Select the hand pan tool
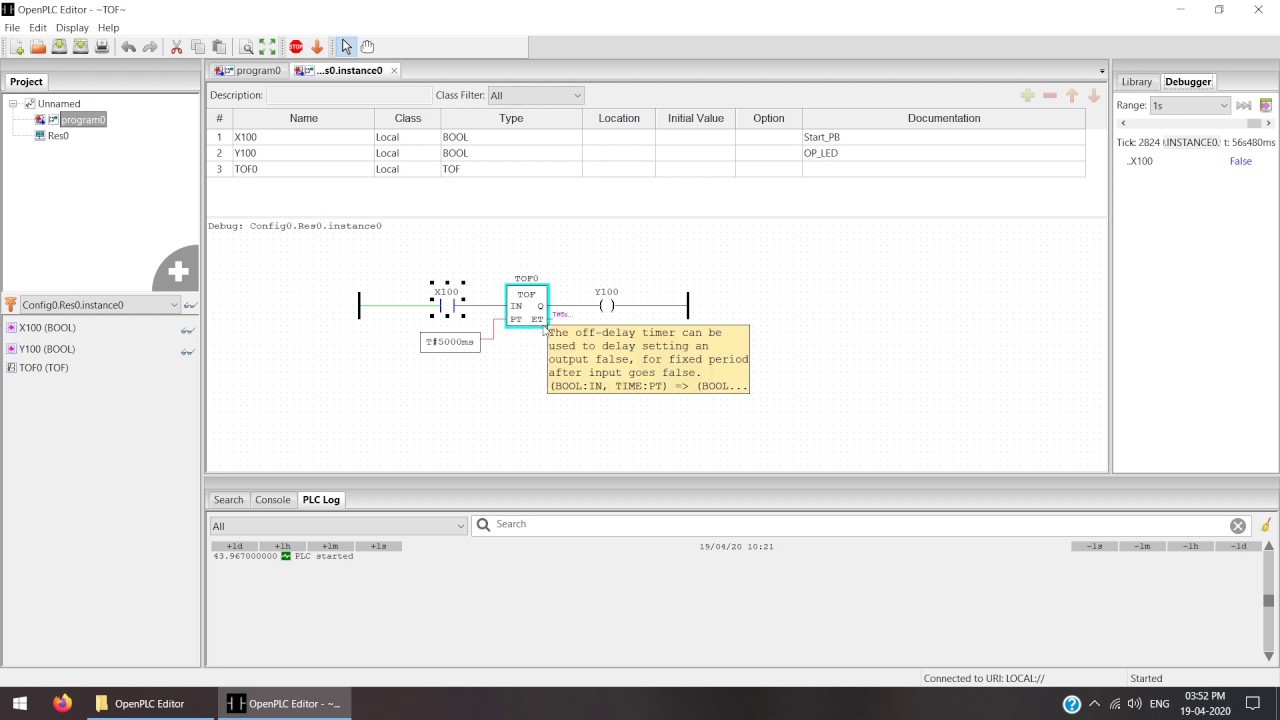 tap(367, 47)
